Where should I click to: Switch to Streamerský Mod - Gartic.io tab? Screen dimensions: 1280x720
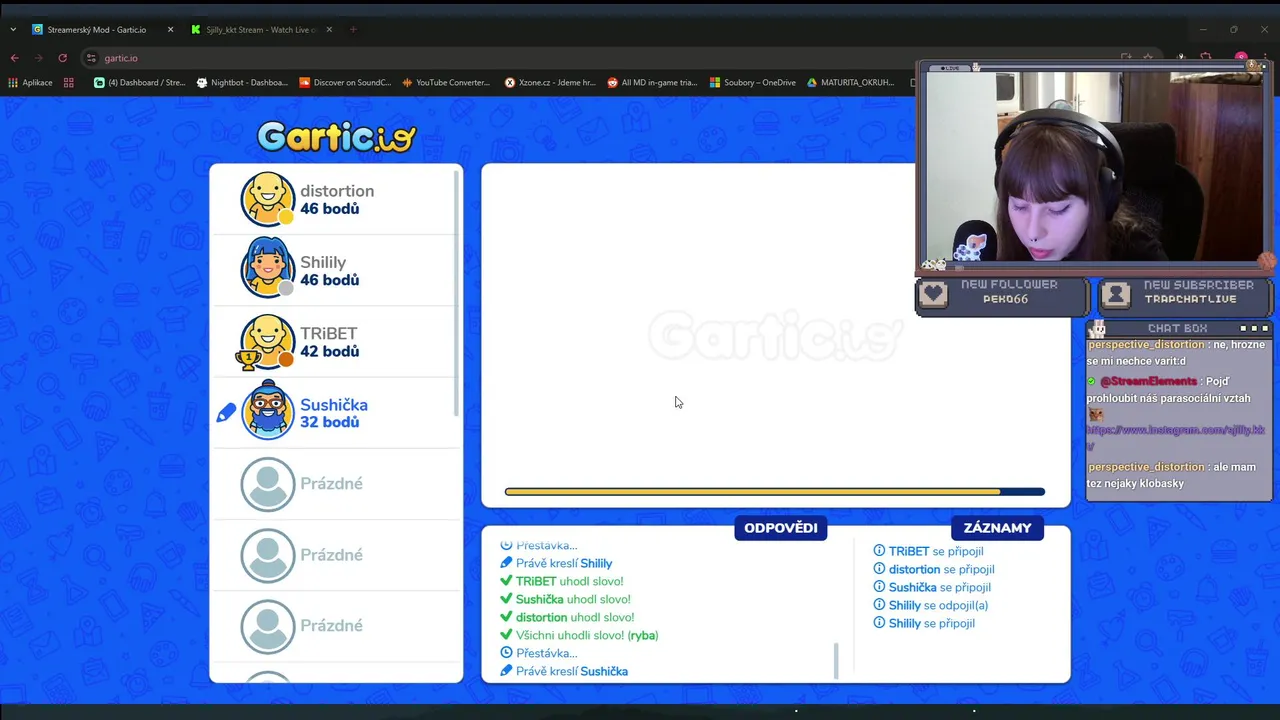tap(98, 30)
